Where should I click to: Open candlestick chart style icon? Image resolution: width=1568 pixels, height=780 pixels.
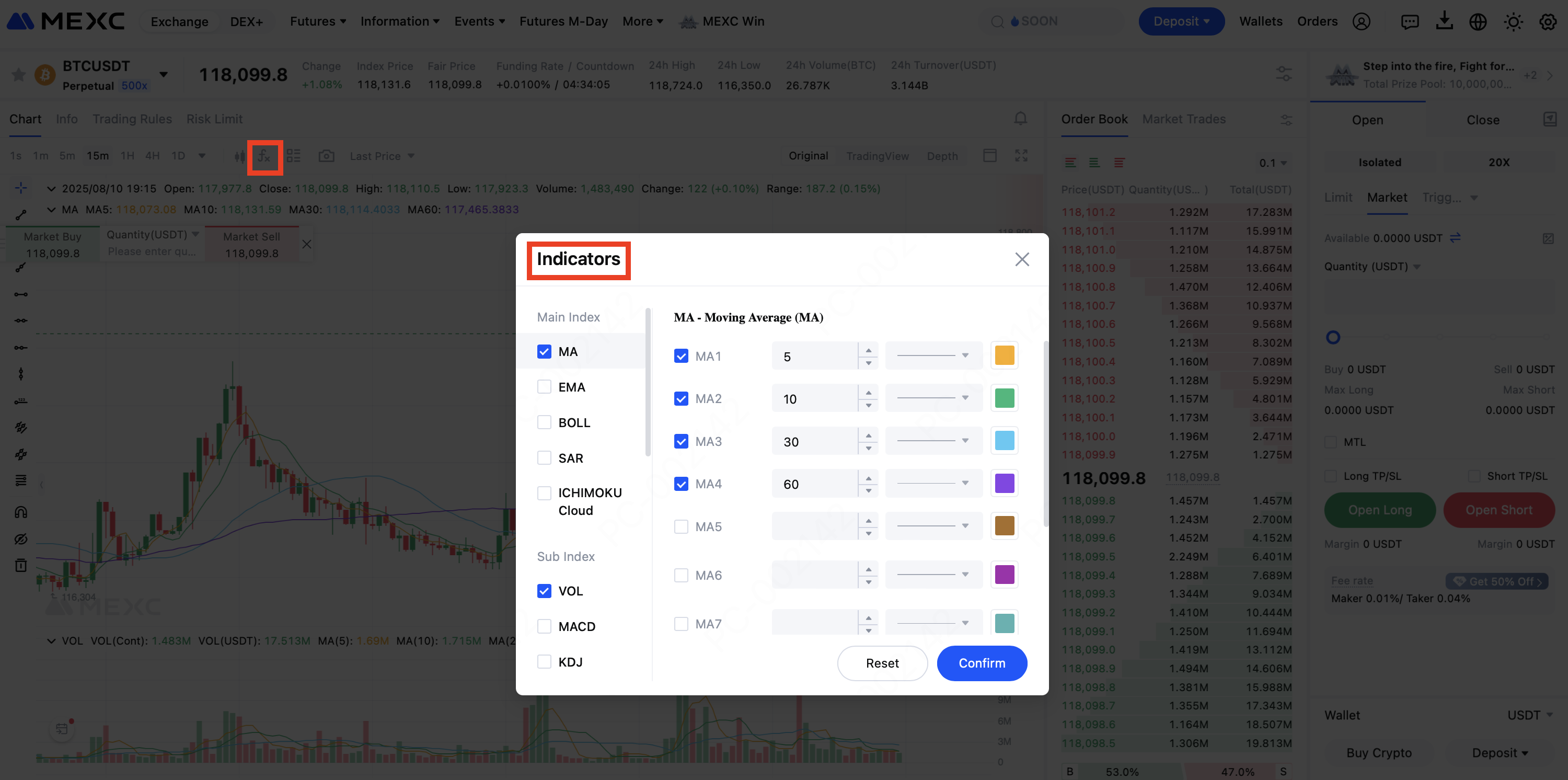coord(240,156)
